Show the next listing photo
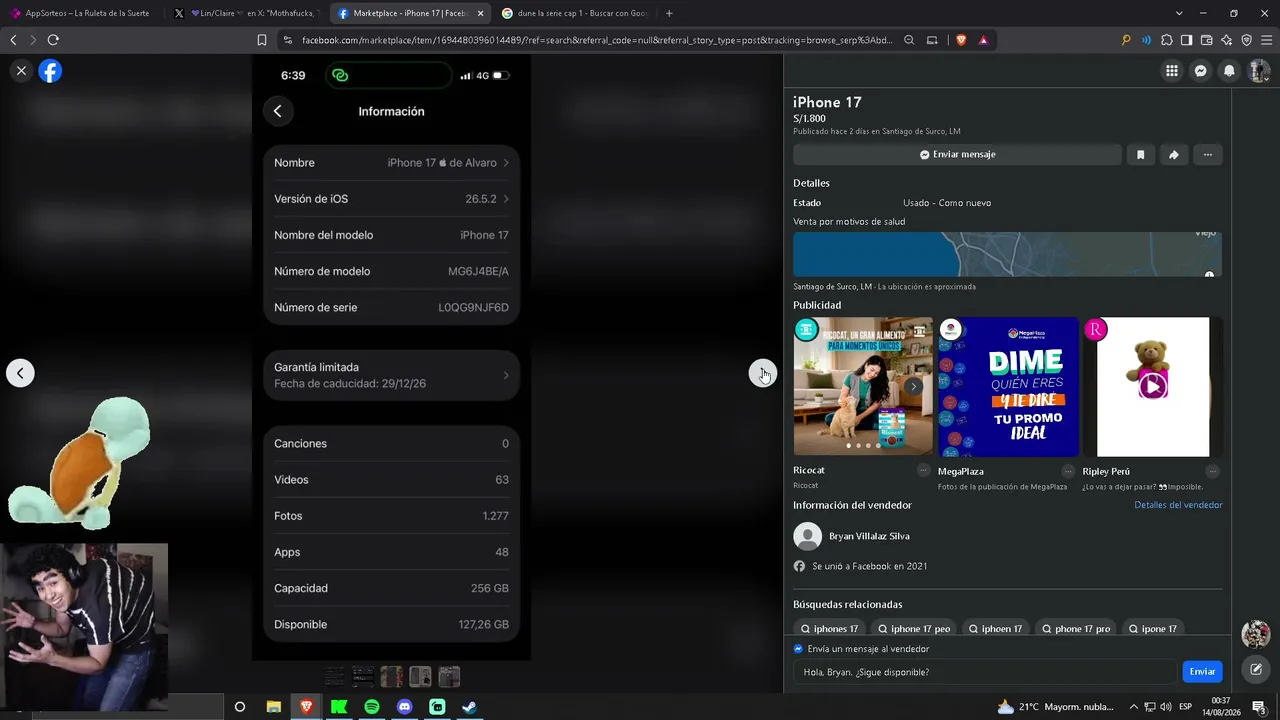This screenshot has width=1280, height=720. pyautogui.click(x=763, y=373)
